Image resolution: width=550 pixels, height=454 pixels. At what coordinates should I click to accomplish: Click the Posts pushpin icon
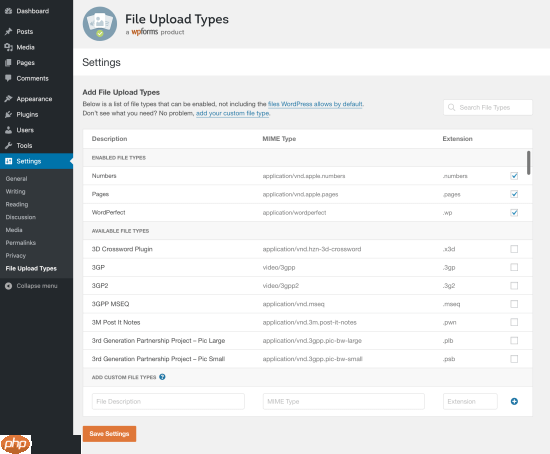point(8,32)
